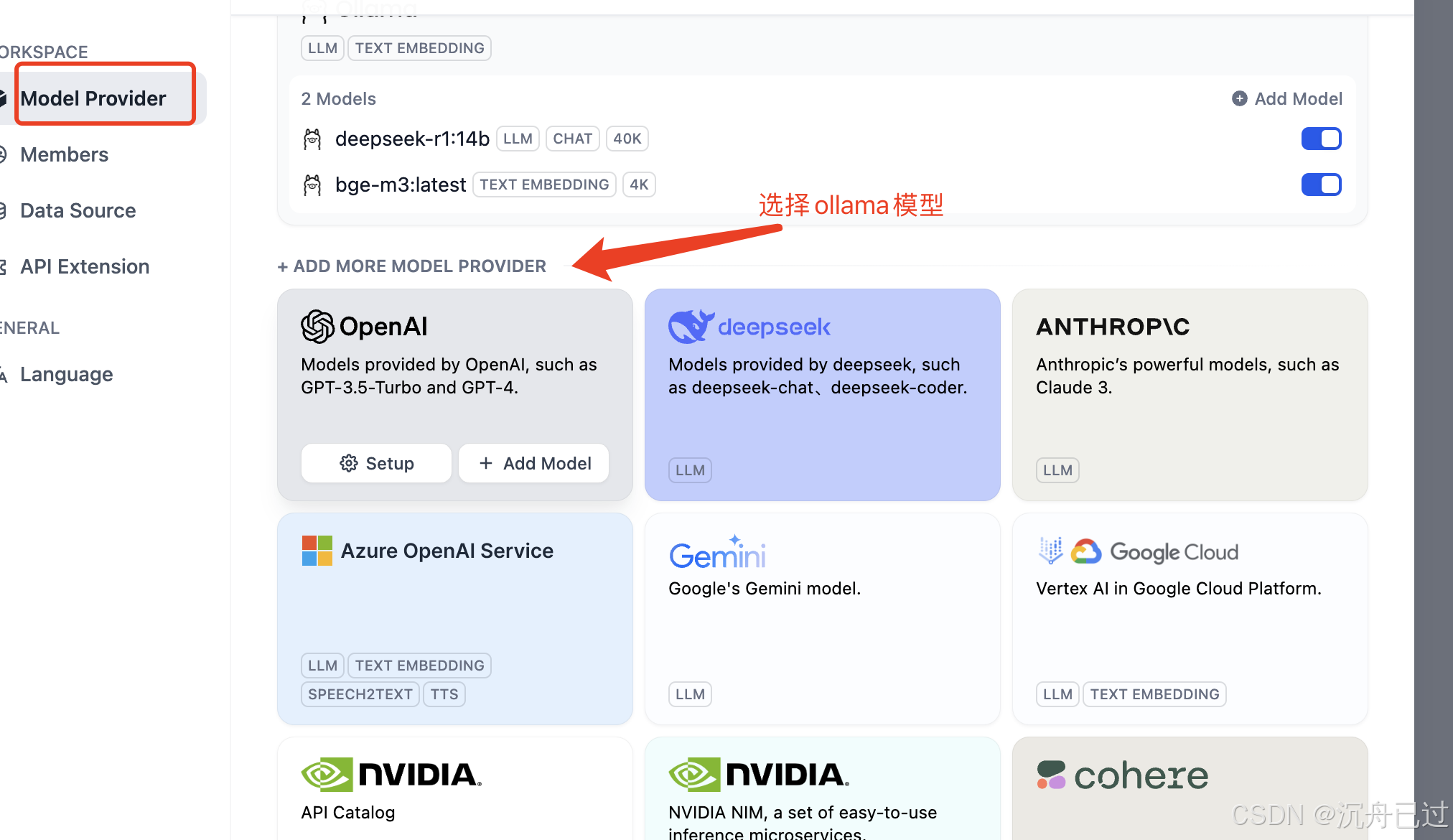
Task: Click the gear icon in the Setup button
Action: click(349, 463)
